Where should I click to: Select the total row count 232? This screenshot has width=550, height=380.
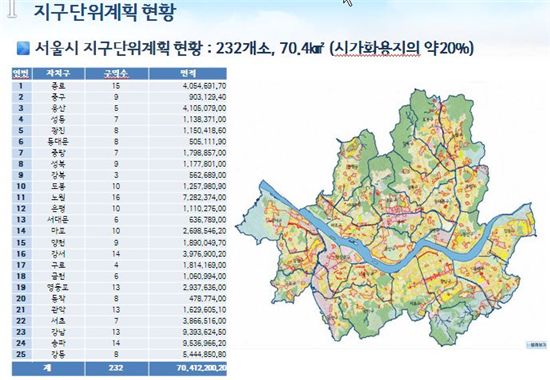(116, 368)
